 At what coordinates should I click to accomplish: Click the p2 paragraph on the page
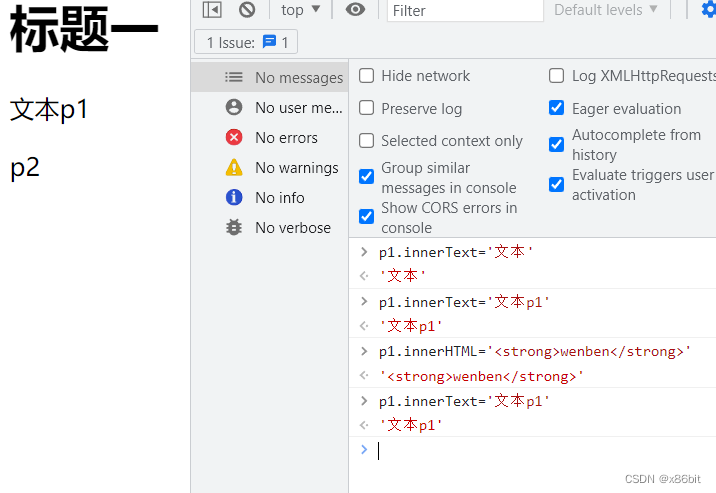pos(25,168)
